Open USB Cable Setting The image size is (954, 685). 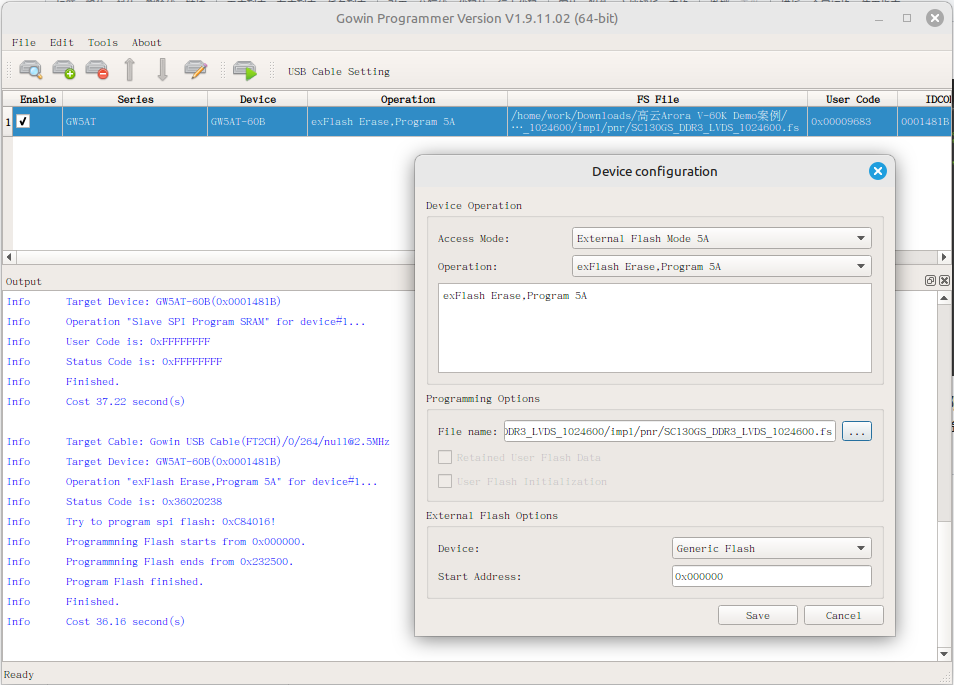tap(338, 72)
